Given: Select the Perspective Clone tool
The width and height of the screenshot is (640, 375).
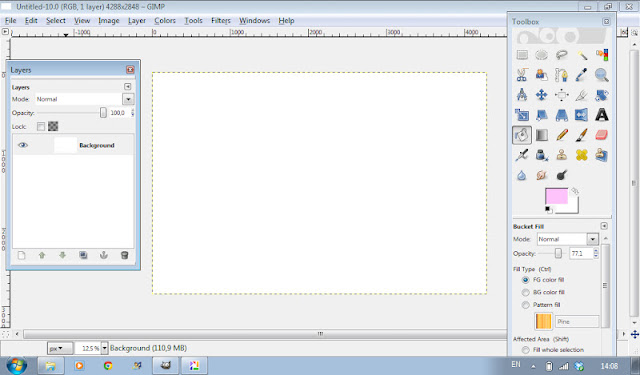Looking at the screenshot, I should pos(602,155).
